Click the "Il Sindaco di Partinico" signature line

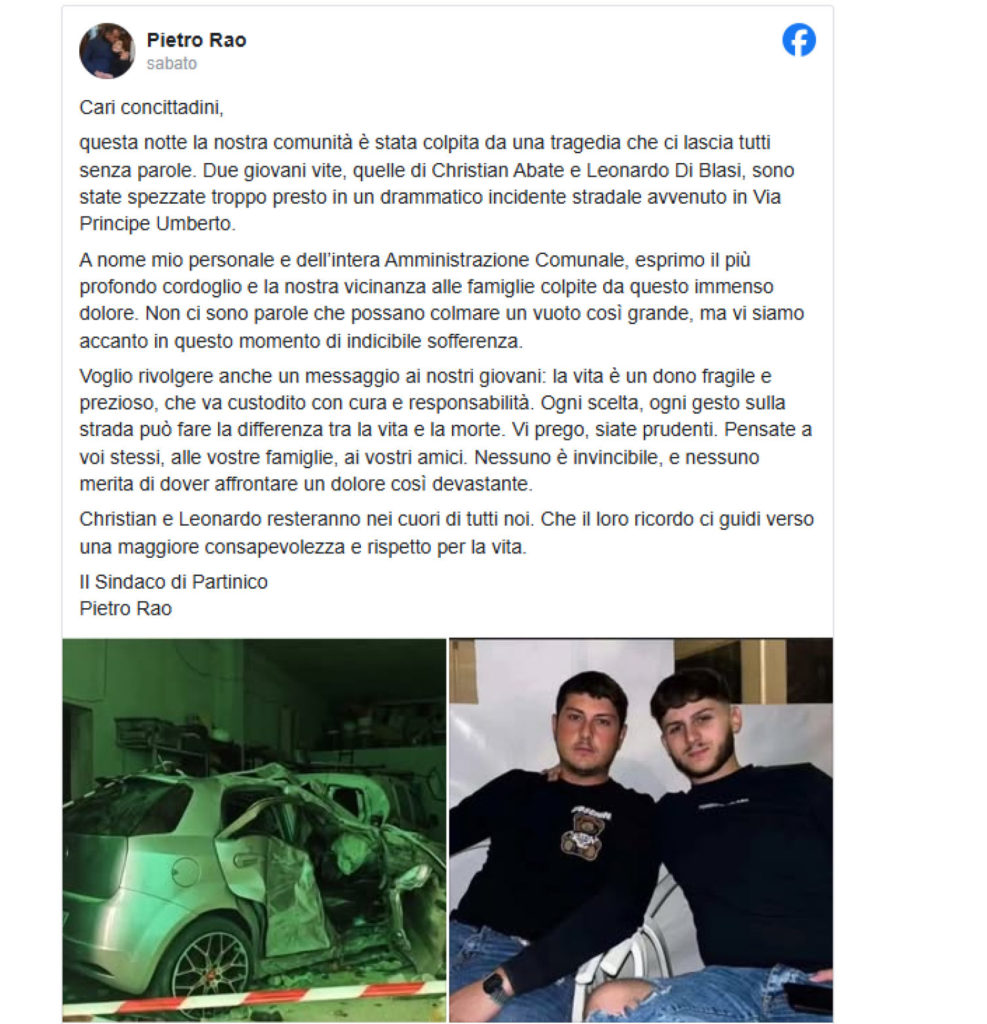point(174,582)
